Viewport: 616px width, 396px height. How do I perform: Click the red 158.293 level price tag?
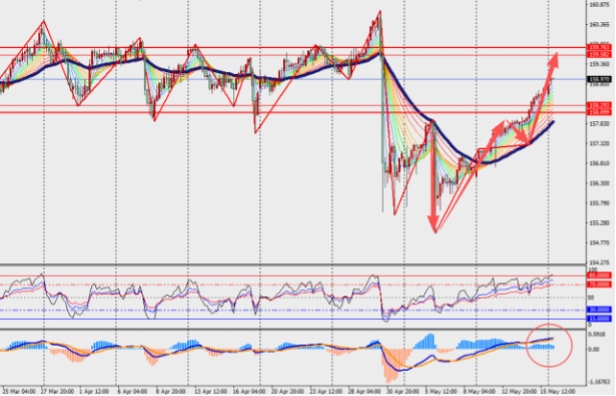[599, 105]
